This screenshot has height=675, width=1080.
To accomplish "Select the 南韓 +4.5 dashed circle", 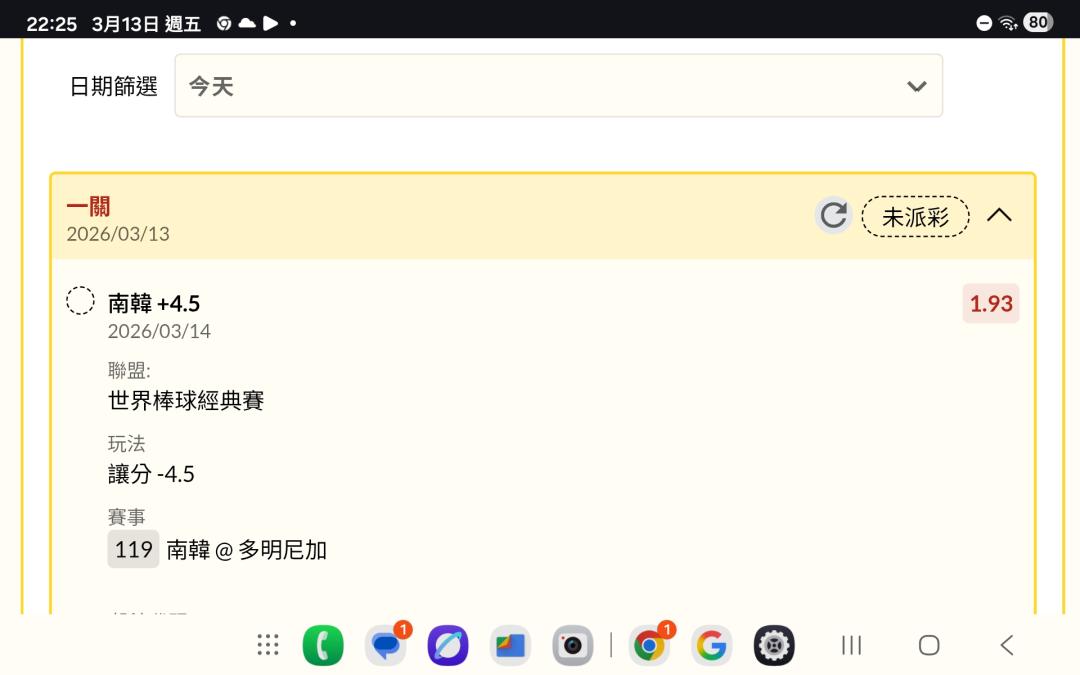I will tap(80, 301).
